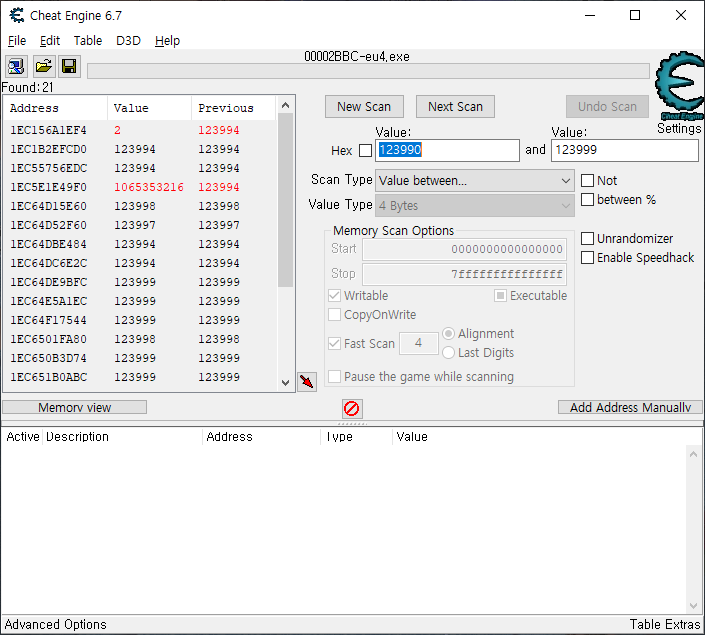Click red arrow to add selected addresses
The width and height of the screenshot is (705, 635).
[x=307, y=382]
